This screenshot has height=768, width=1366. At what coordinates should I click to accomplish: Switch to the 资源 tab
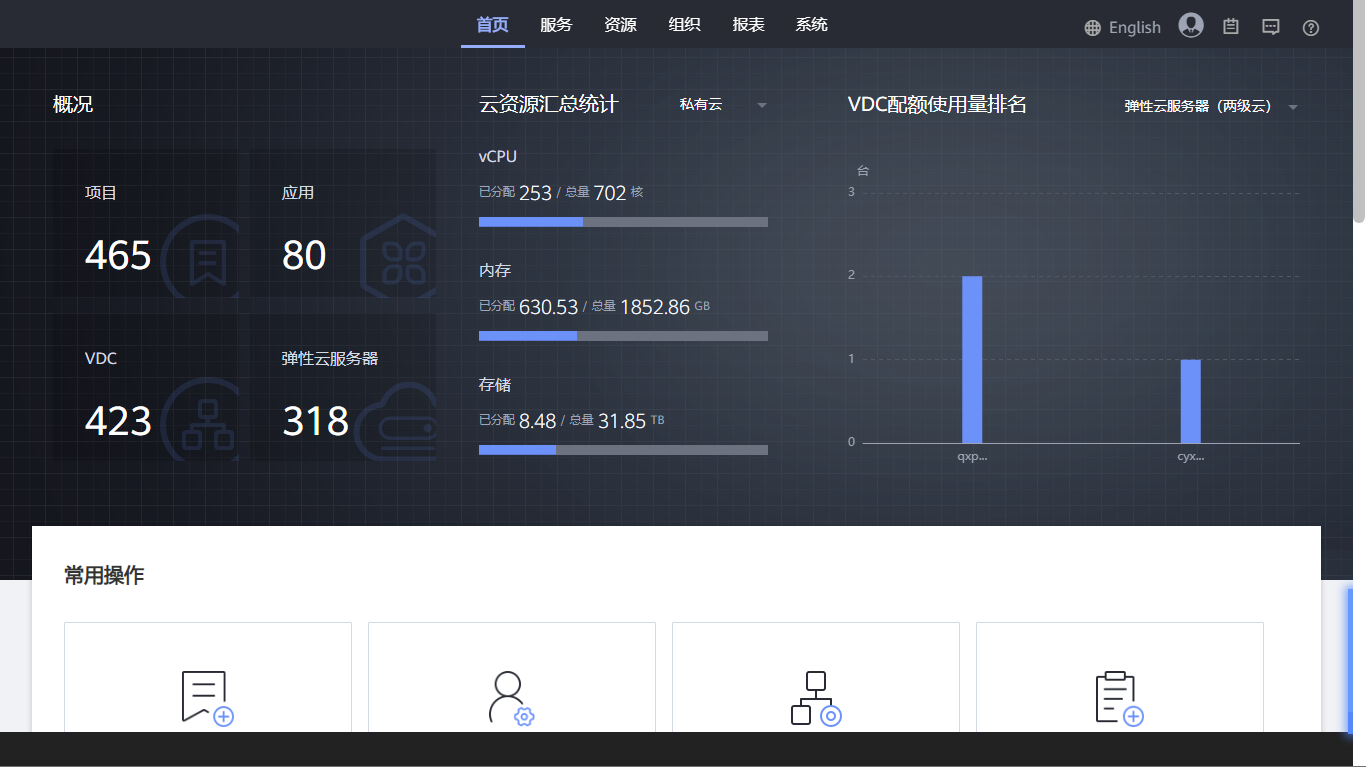620,25
